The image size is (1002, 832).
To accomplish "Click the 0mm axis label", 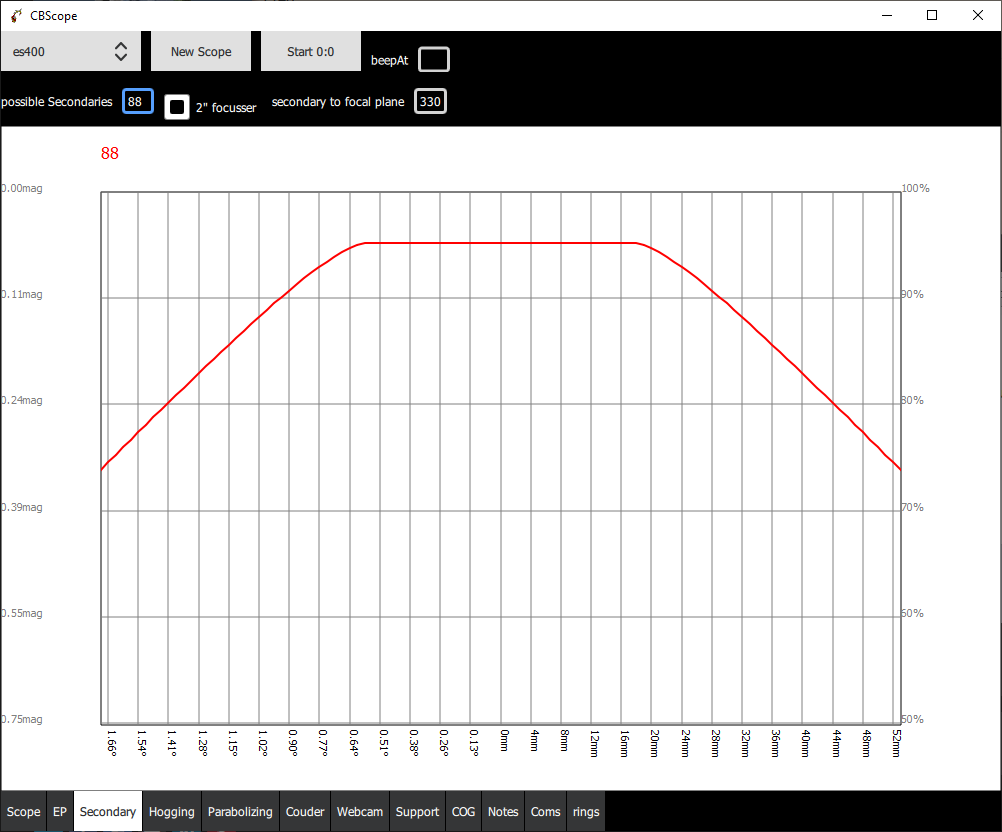I will [x=504, y=741].
